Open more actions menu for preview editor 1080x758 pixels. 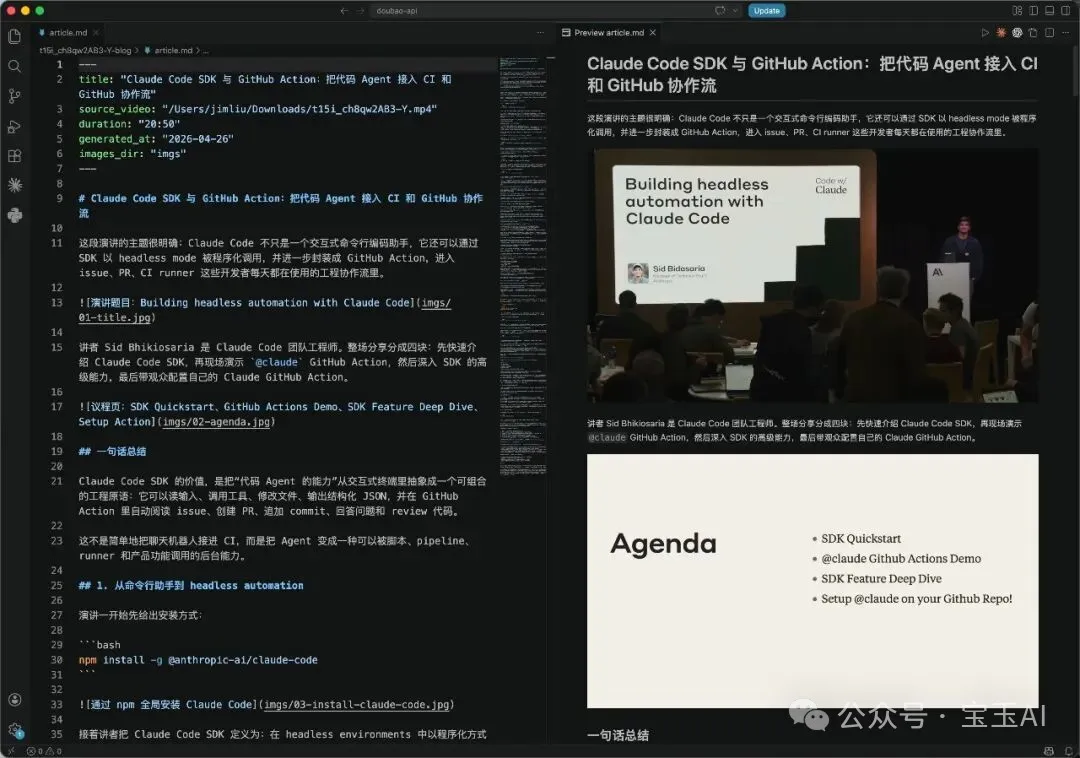coord(1067,32)
